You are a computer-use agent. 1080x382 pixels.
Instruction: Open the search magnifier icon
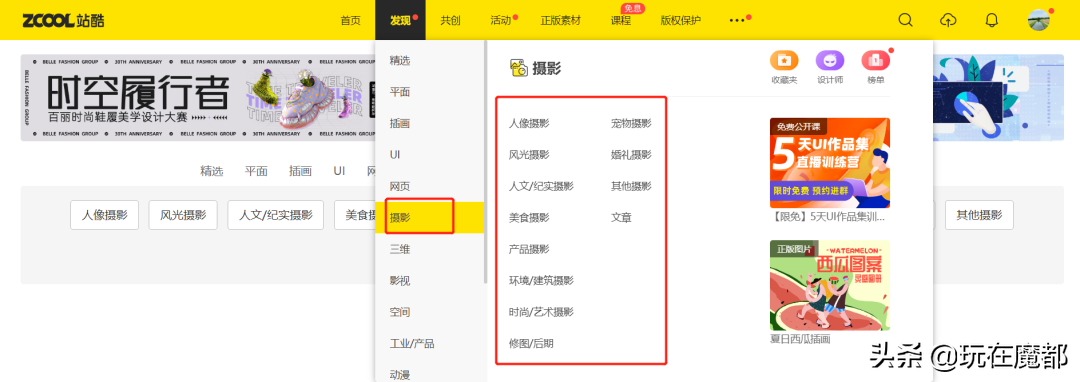pyautogui.click(x=905, y=20)
